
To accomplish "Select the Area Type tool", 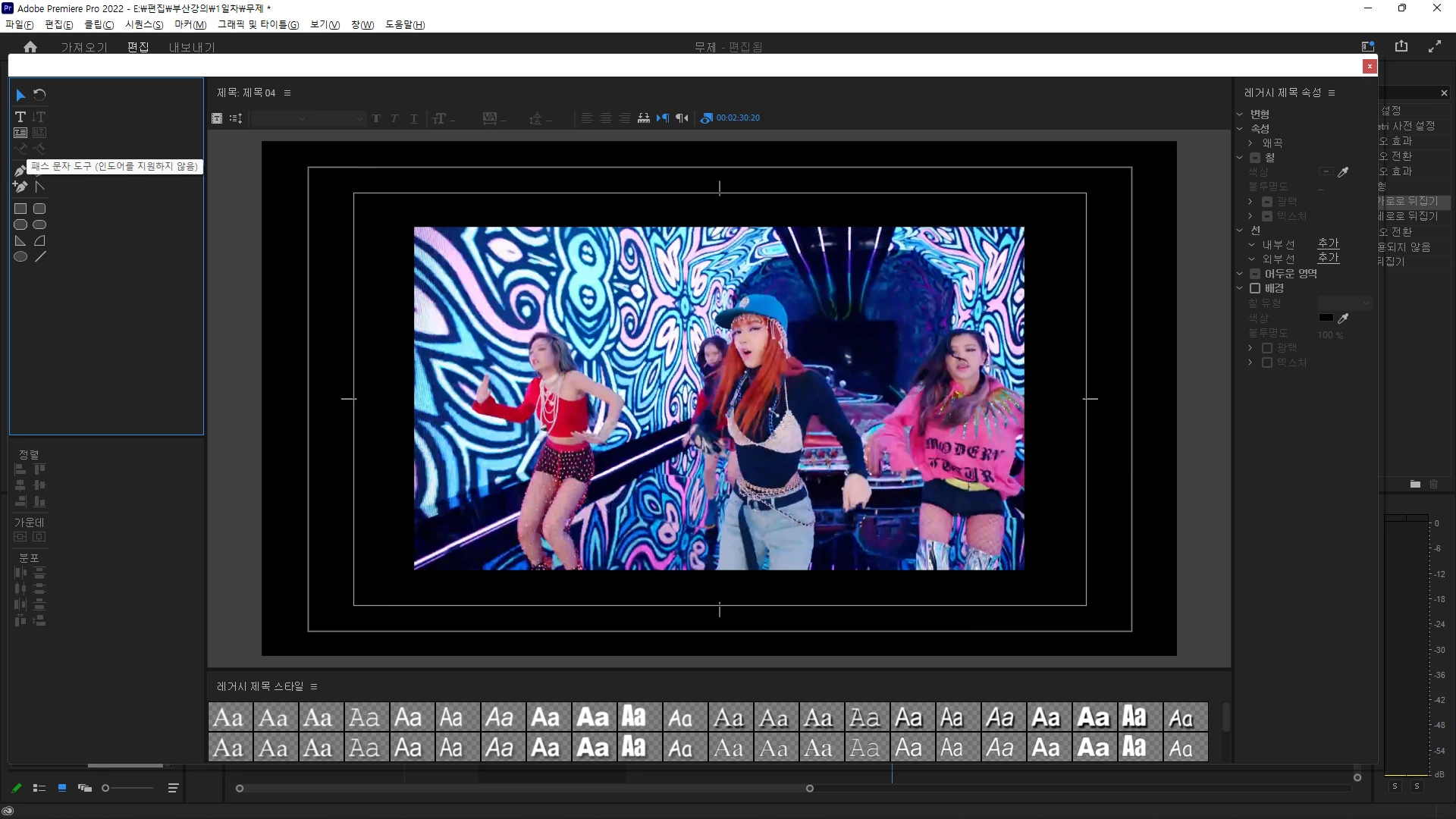I will tap(20, 133).
